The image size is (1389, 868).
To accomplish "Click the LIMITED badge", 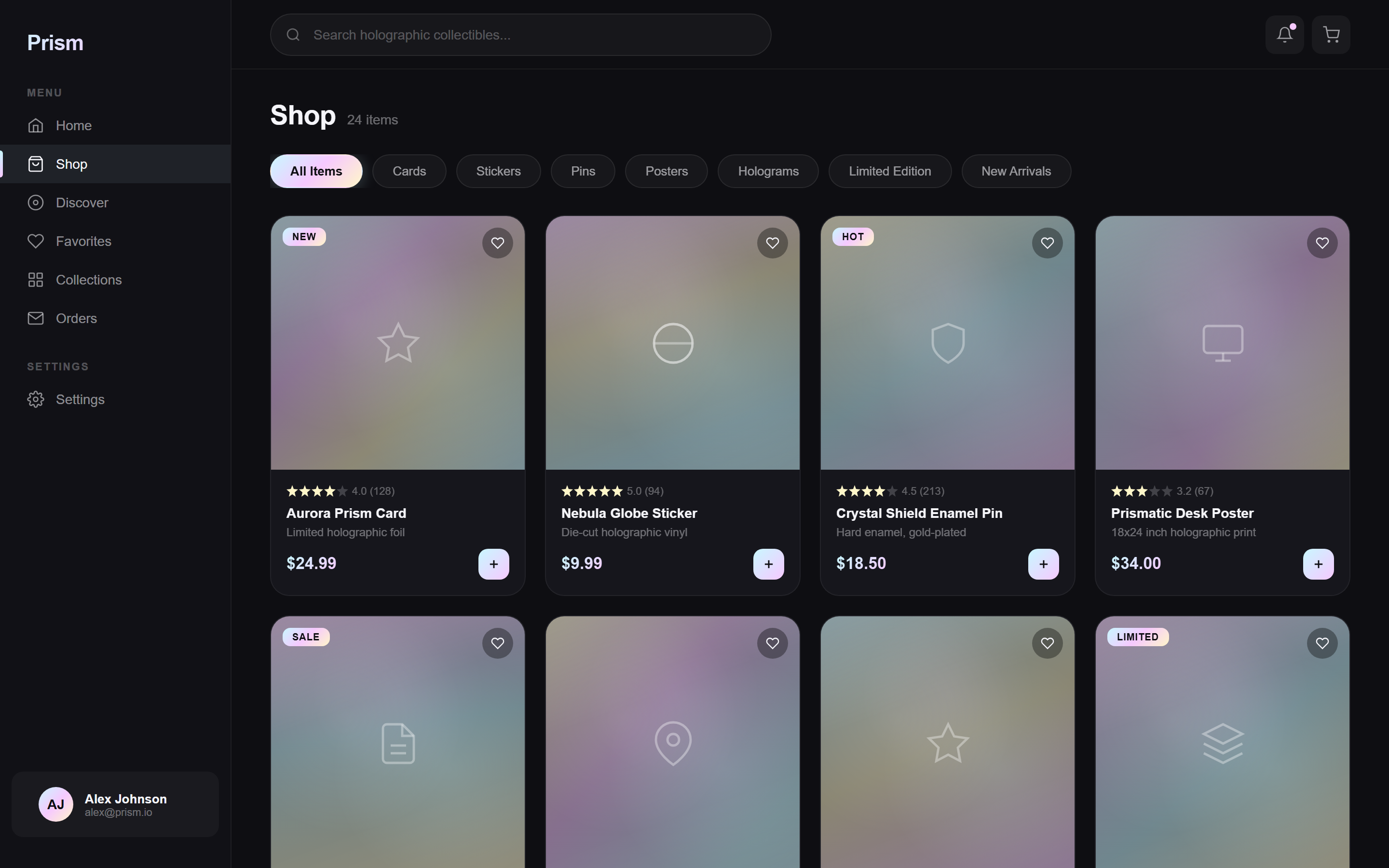I will coord(1138,637).
